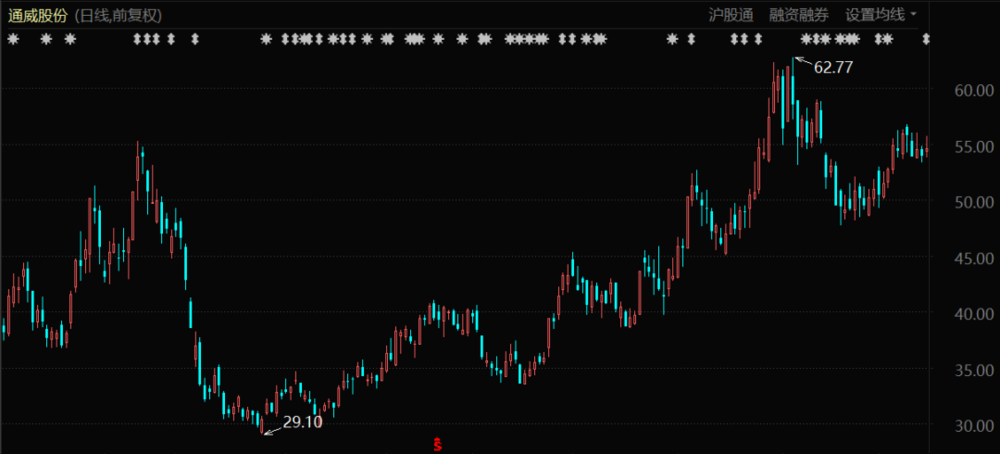The image size is (1000, 454).
Task: Click the third star marker from the left
Action: 70,39
